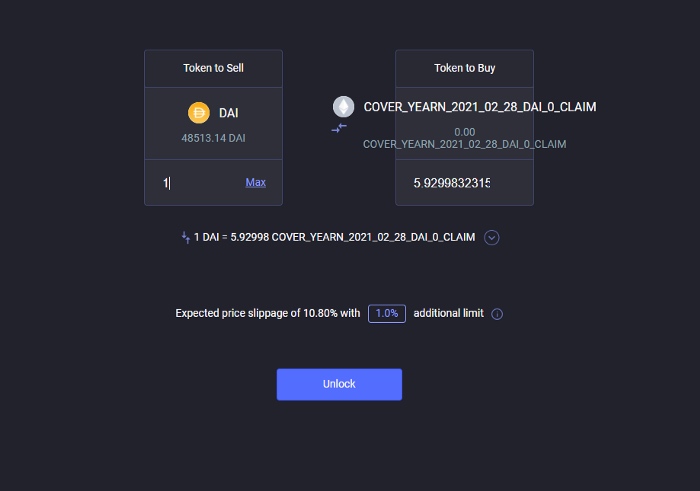Viewport: 700px width, 491px height.
Task: Click the Unlock button
Action: coord(339,384)
